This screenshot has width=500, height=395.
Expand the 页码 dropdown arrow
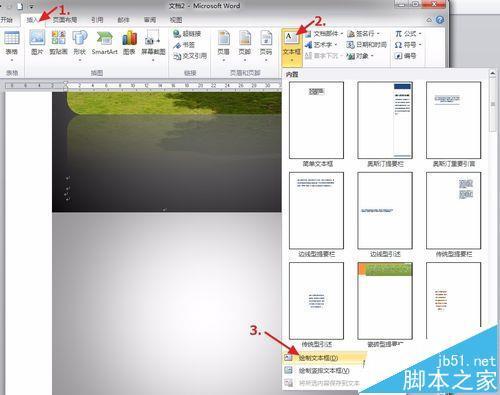pos(266,60)
